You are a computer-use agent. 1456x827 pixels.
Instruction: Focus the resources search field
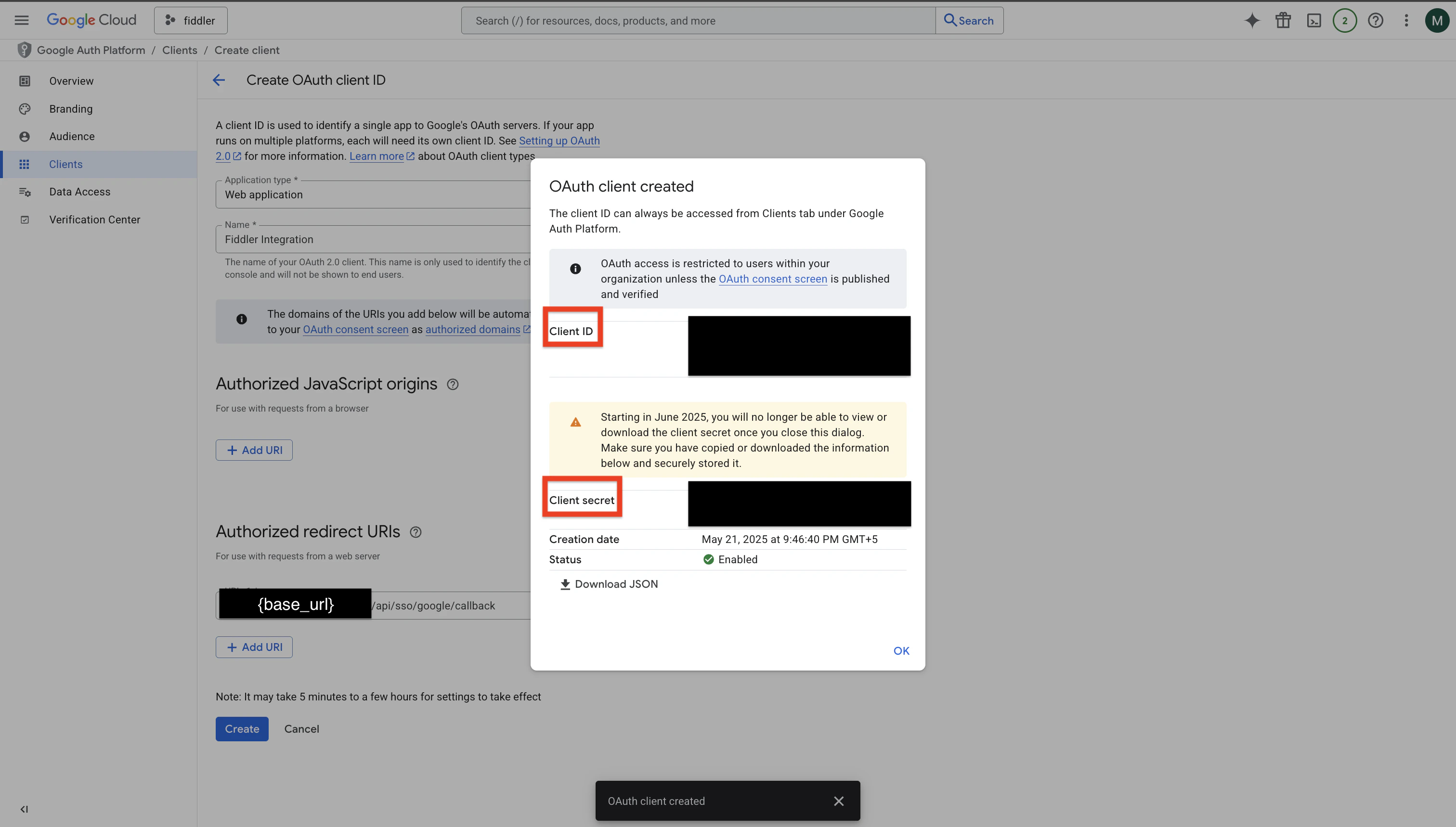[x=698, y=20]
